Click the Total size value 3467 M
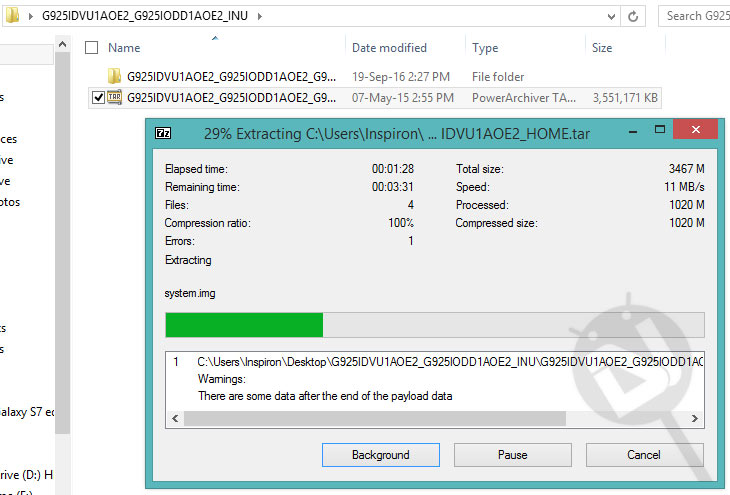The image size is (730, 495). (686, 169)
